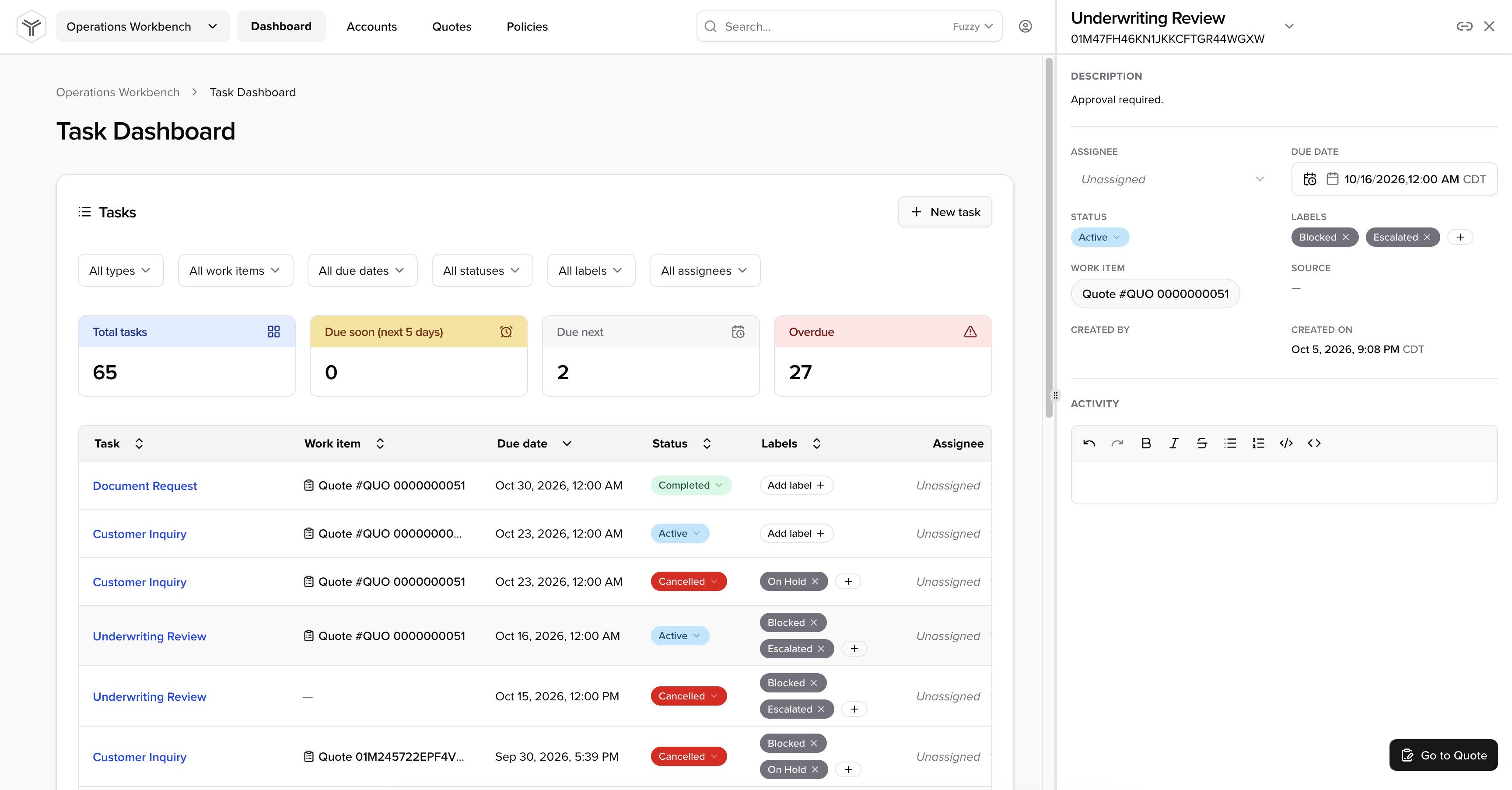
Task: Remove Blocked label in detail panel
Action: [1346, 237]
